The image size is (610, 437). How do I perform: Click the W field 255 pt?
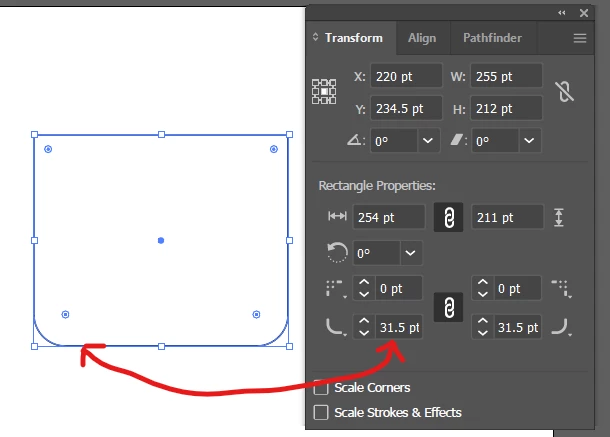[x=506, y=76]
